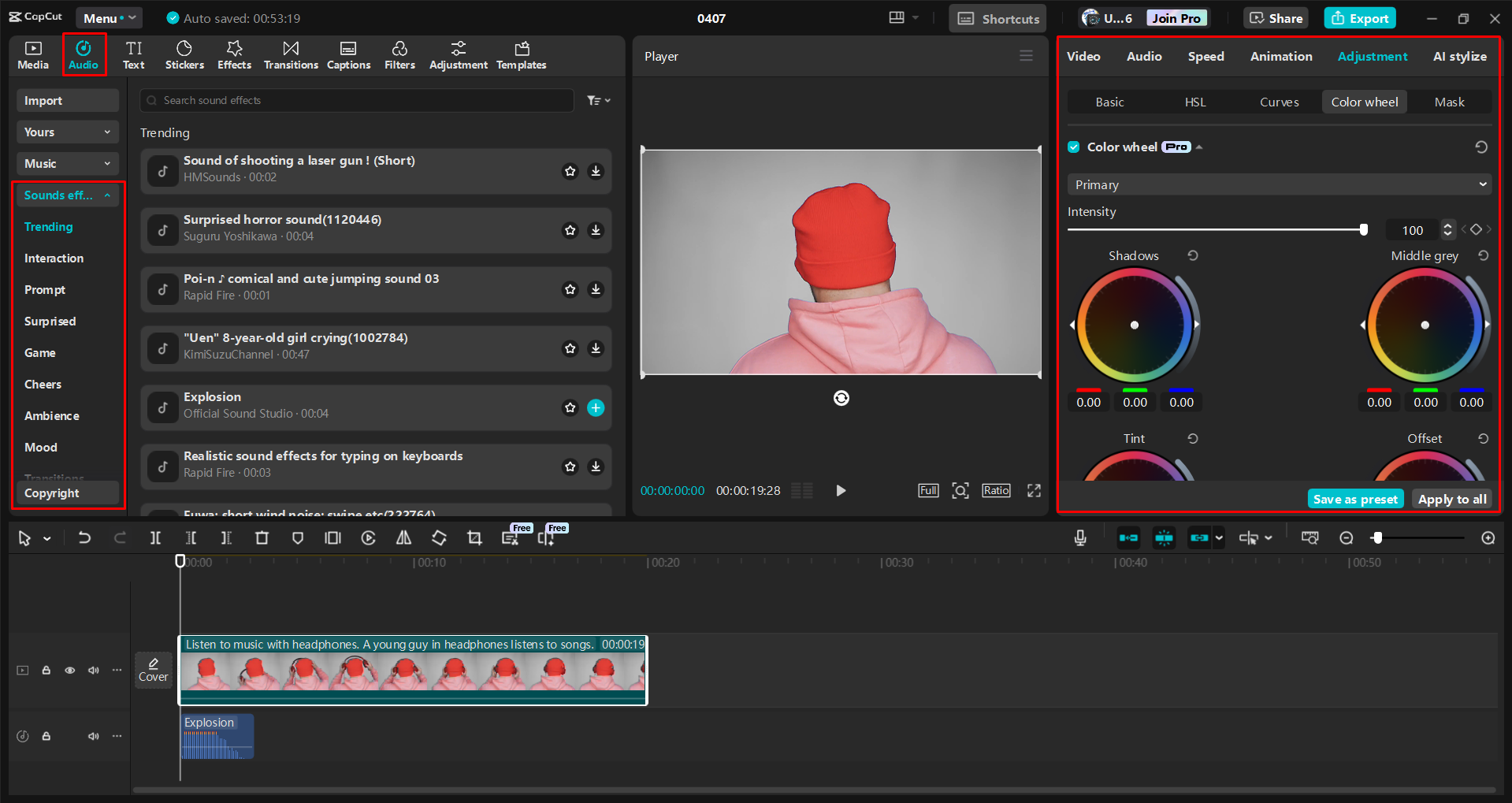Click the Apply to all button
Viewport: 1512px width, 803px height.
(1451, 499)
